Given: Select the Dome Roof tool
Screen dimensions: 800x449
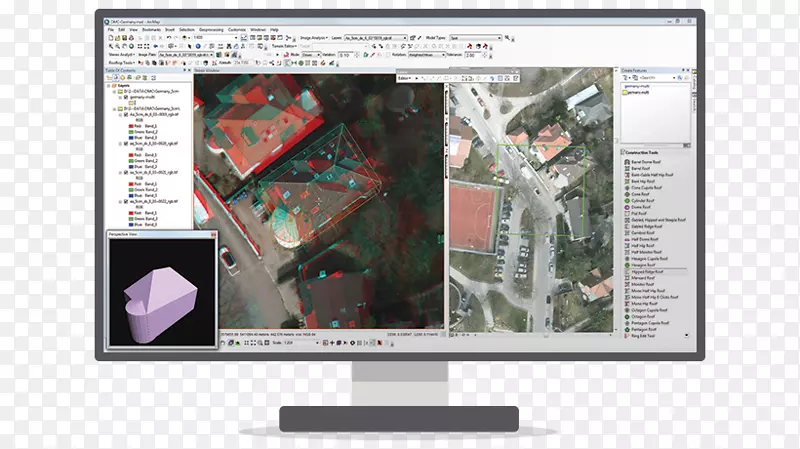Looking at the screenshot, I should (638, 205).
